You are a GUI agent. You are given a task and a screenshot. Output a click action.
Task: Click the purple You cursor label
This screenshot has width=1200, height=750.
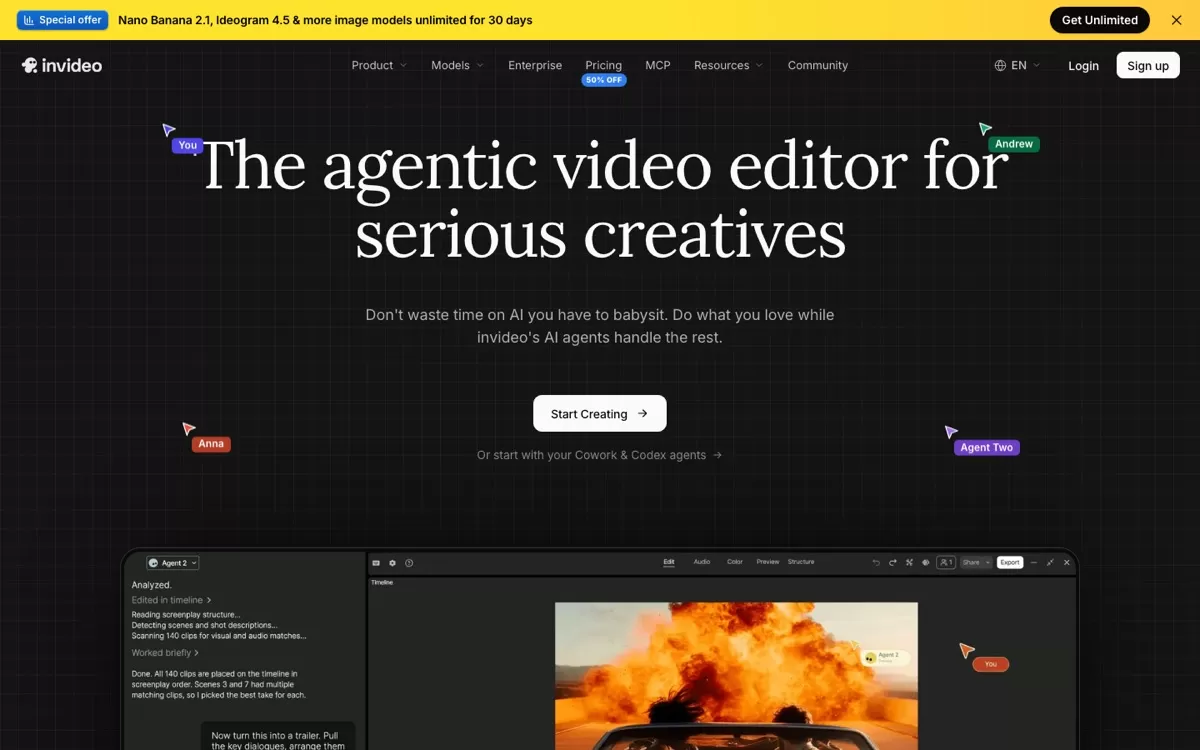click(x=188, y=146)
